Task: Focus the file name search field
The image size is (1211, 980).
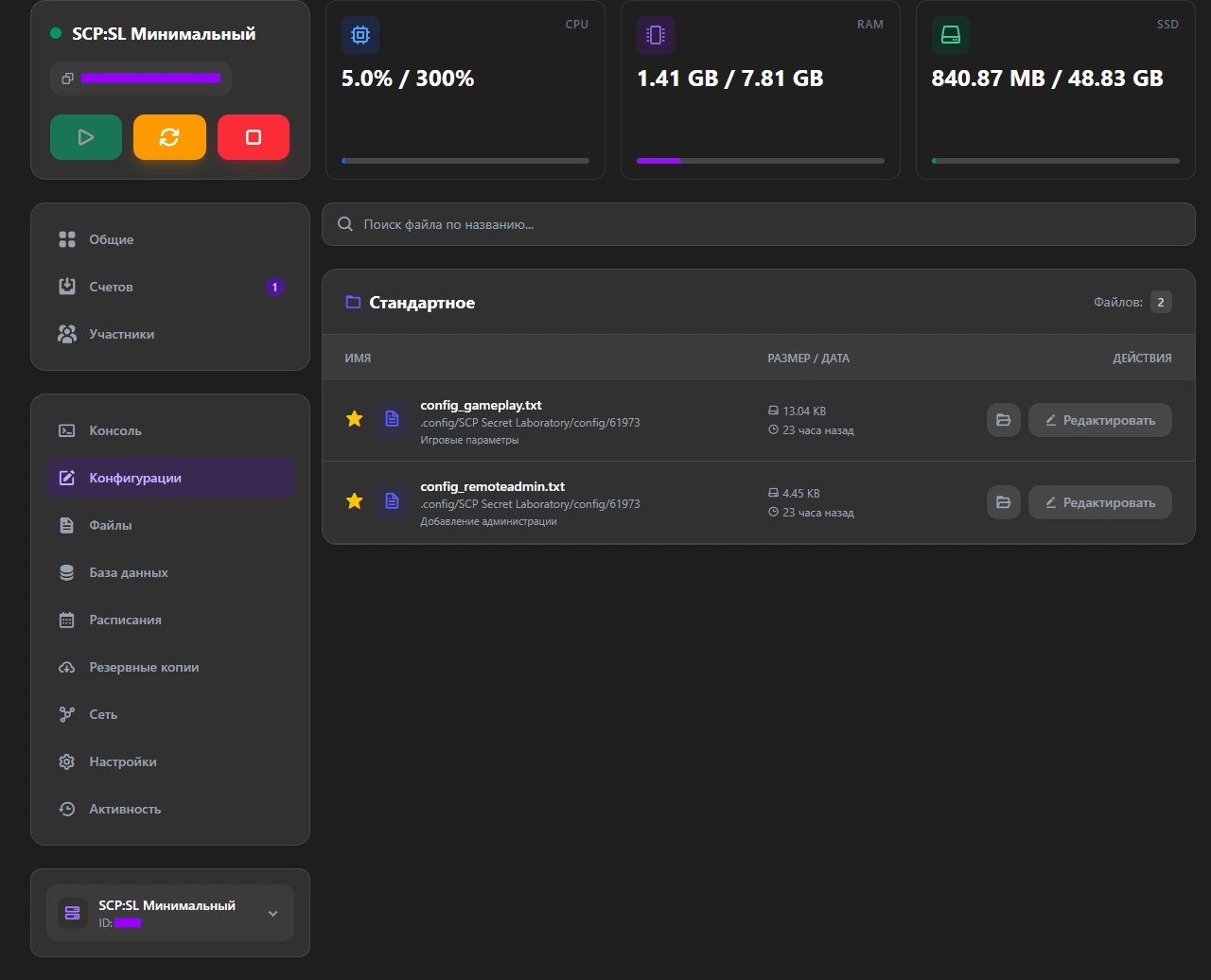Action: click(x=759, y=224)
